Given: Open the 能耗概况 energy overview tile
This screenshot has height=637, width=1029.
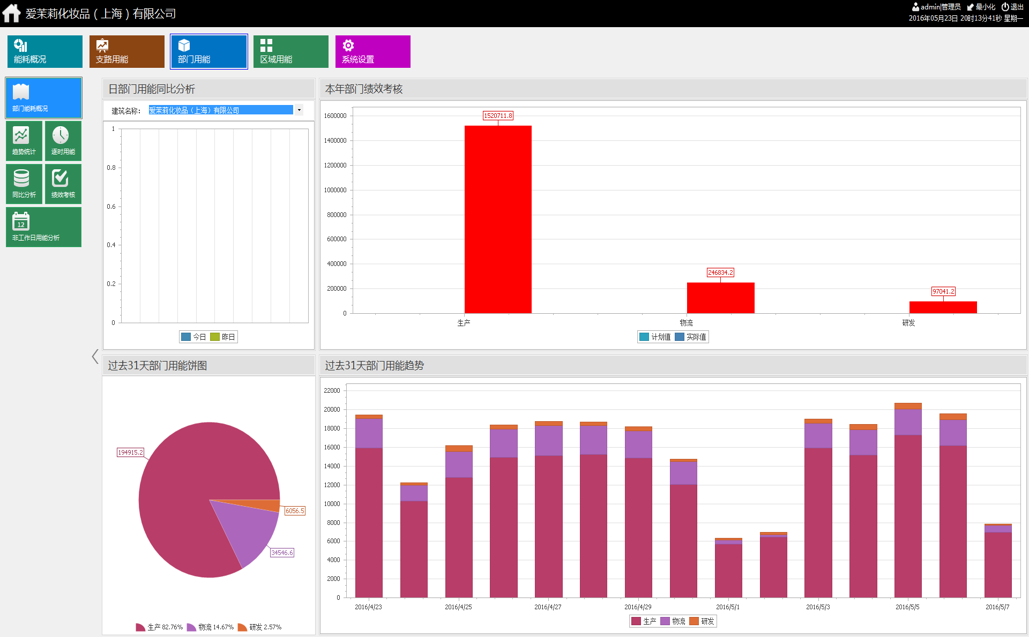Looking at the screenshot, I should tap(45, 51).
